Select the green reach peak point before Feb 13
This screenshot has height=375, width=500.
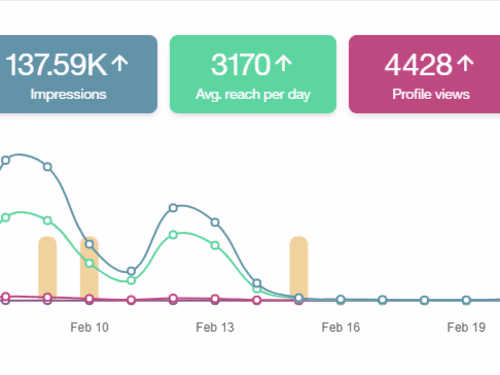pyautogui.click(x=173, y=235)
